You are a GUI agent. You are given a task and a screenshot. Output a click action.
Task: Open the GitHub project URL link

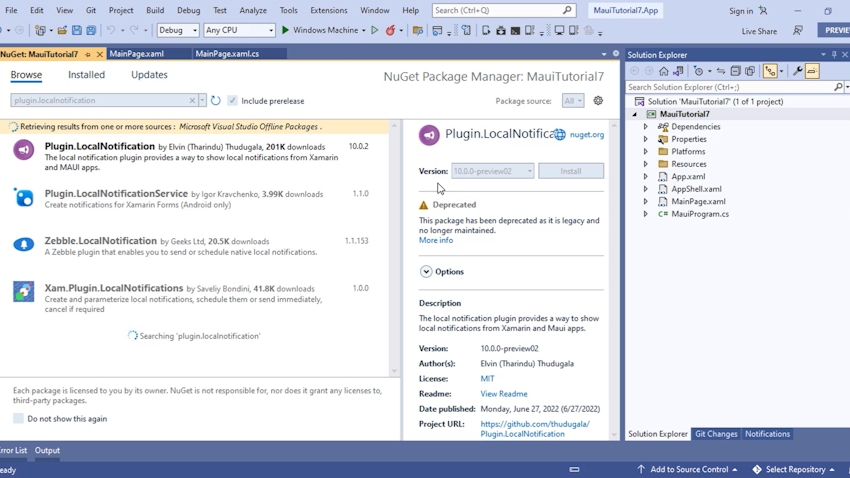[535, 429]
